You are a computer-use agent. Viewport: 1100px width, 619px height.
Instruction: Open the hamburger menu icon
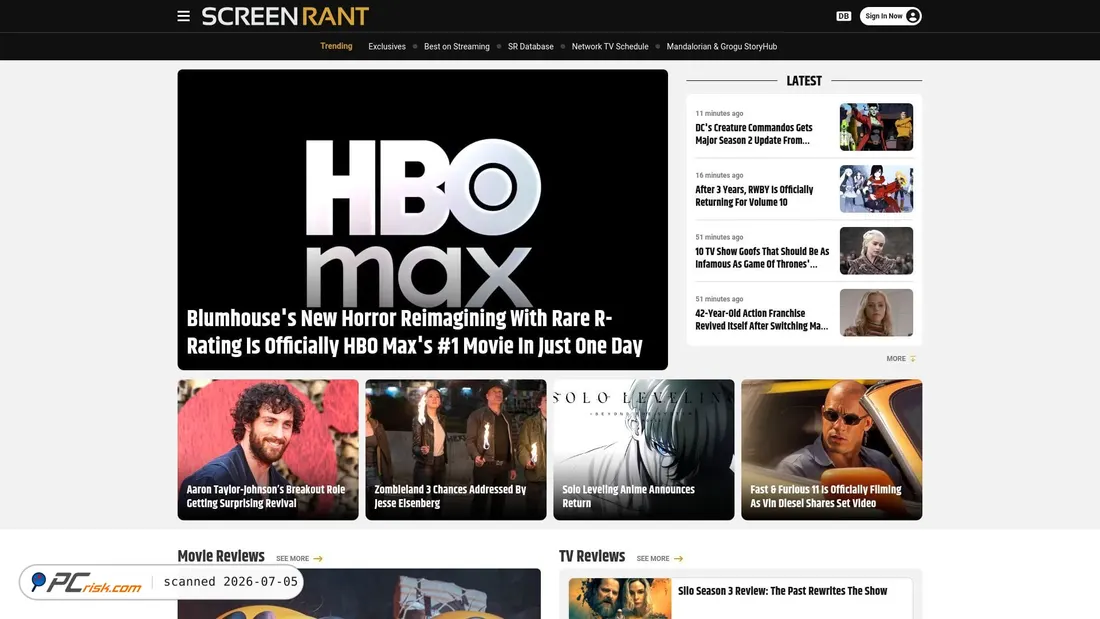183,16
